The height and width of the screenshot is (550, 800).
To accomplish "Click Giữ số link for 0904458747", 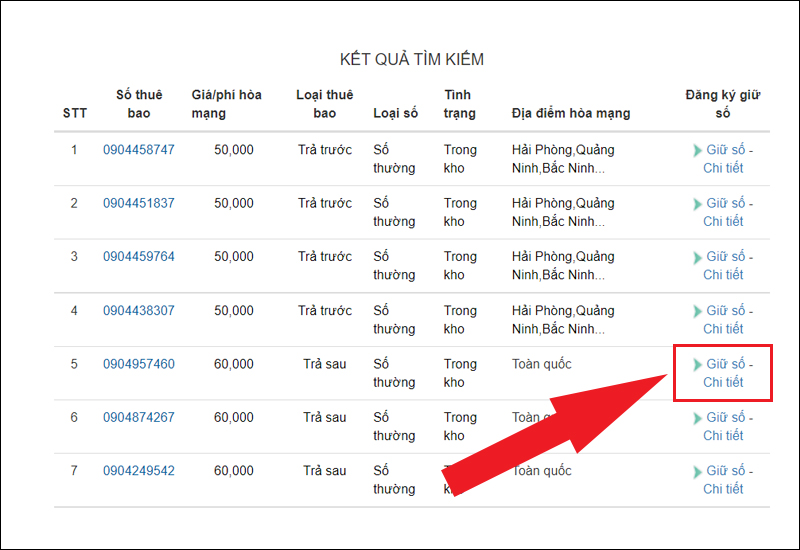I will coord(726,150).
